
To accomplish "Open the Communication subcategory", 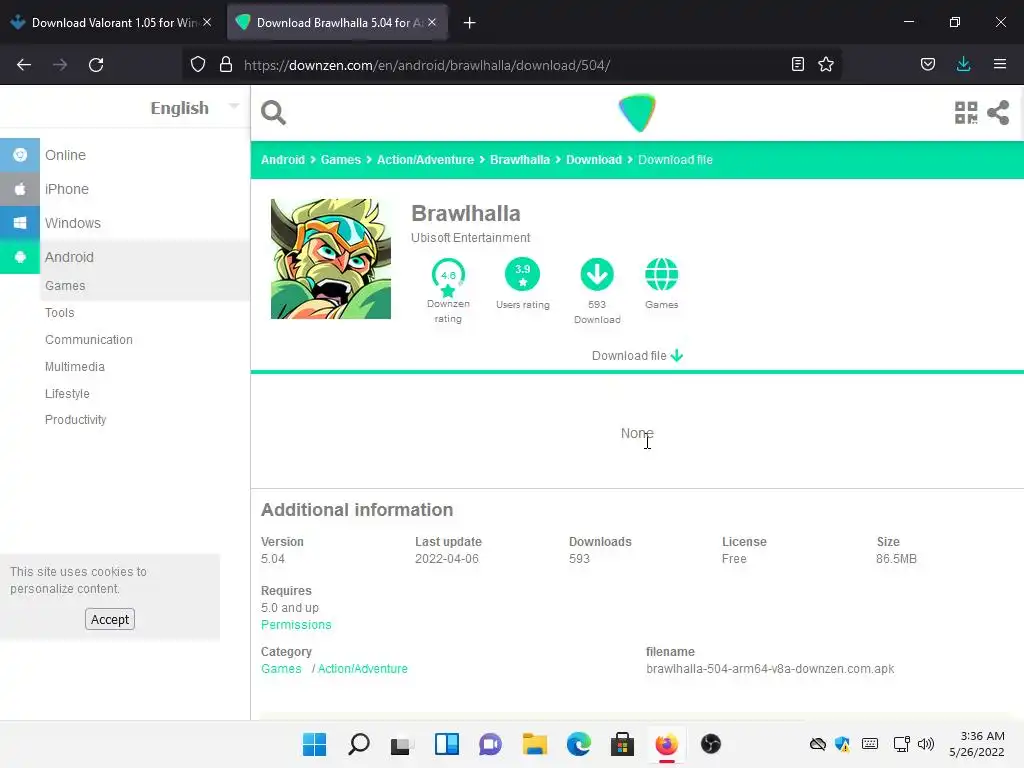I will 89,340.
